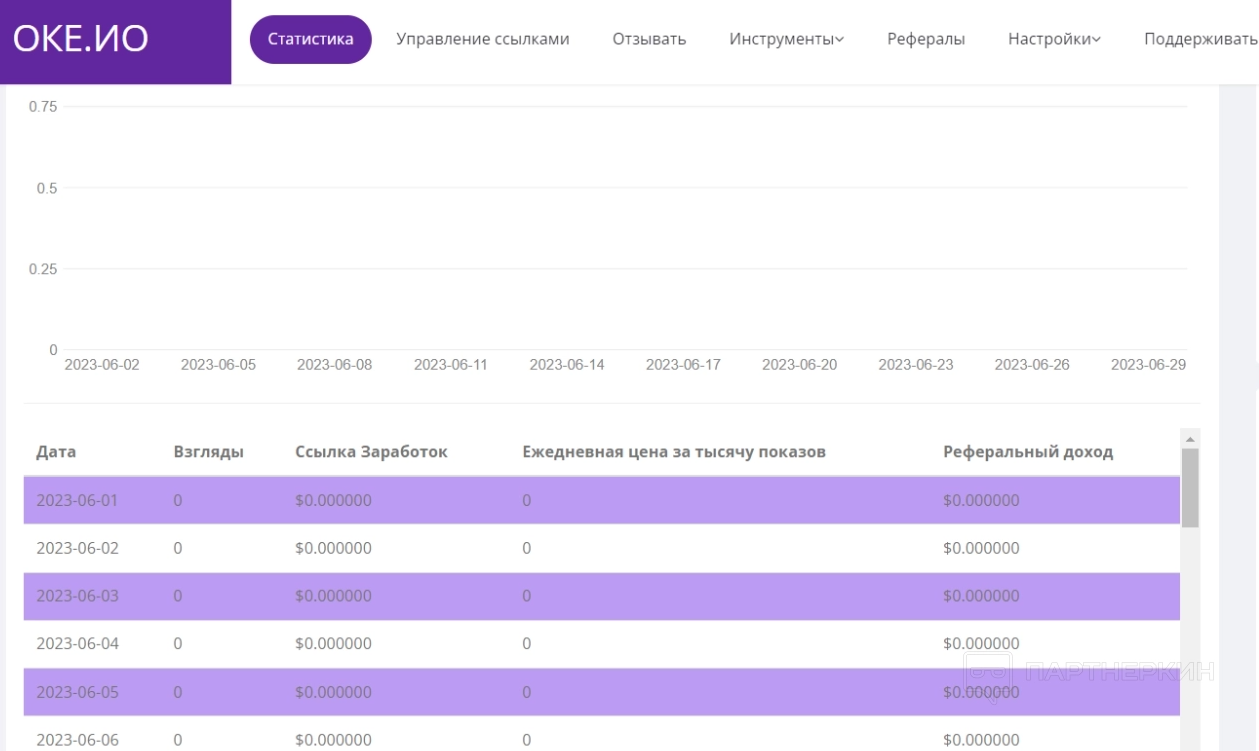
Task: Click the Взгляды column header
Action: coord(208,452)
